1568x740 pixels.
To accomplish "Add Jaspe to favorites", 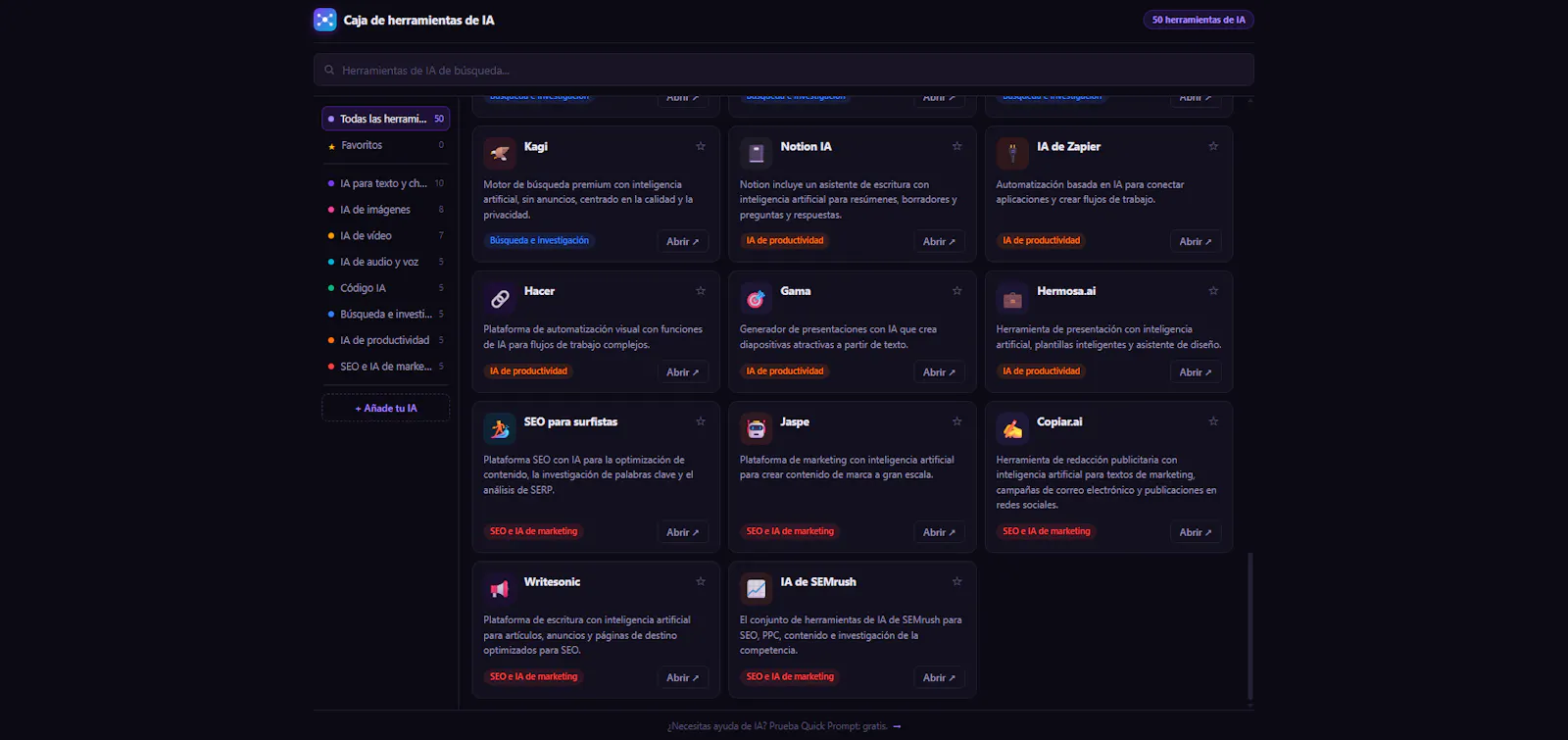I will pos(957,421).
